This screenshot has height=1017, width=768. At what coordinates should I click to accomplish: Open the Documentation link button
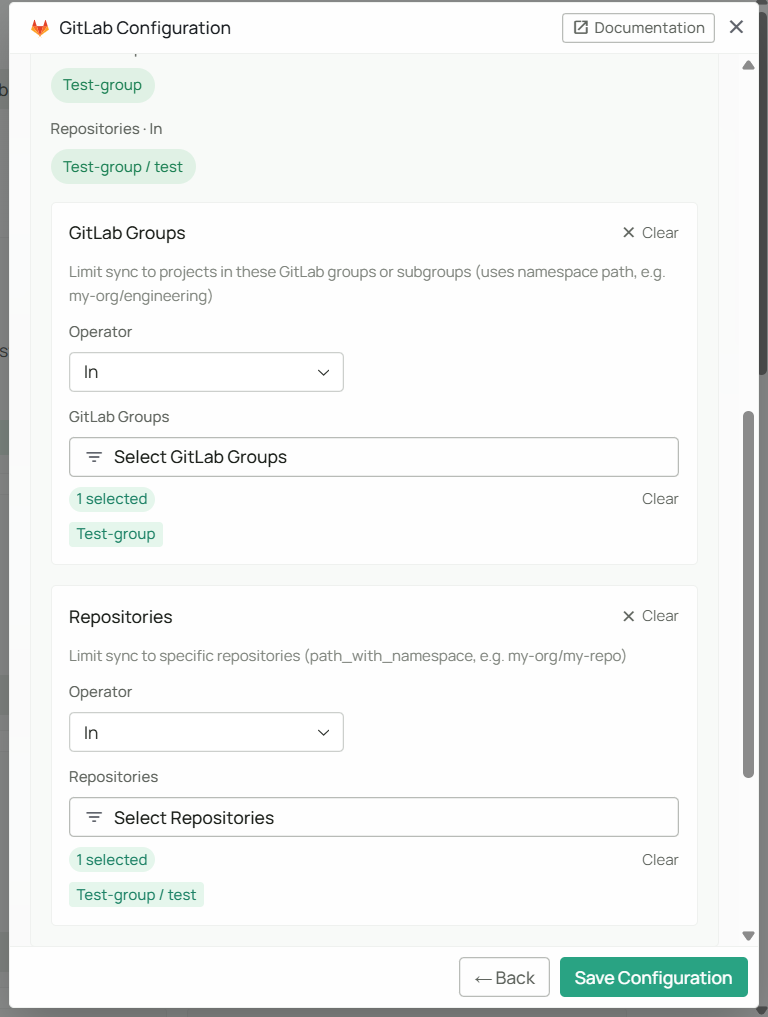click(x=638, y=28)
